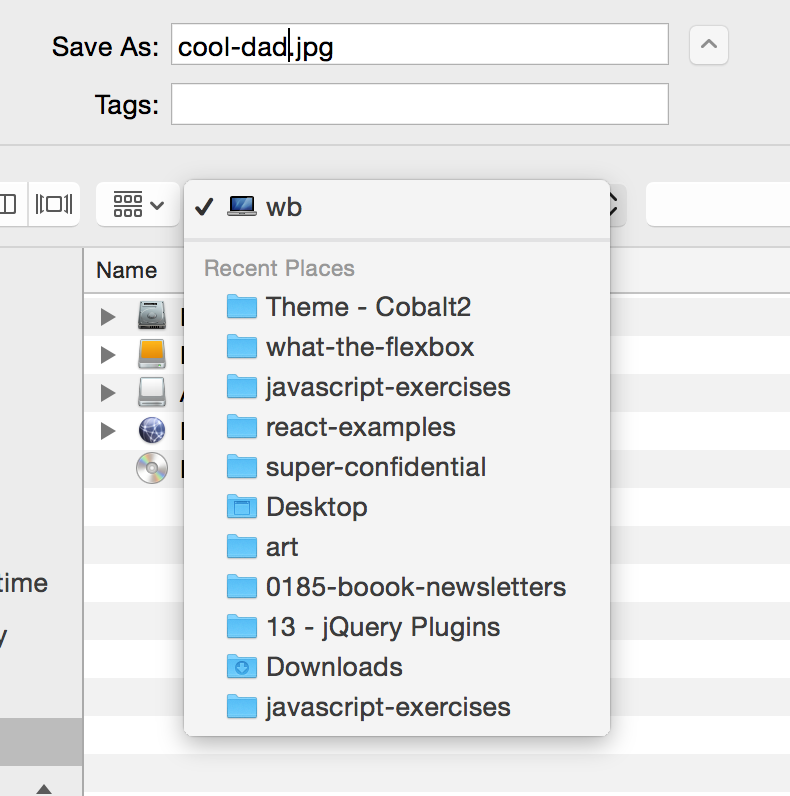This screenshot has width=790, height=796.
Task: Select the orange external drive icon
Action: 152,354
